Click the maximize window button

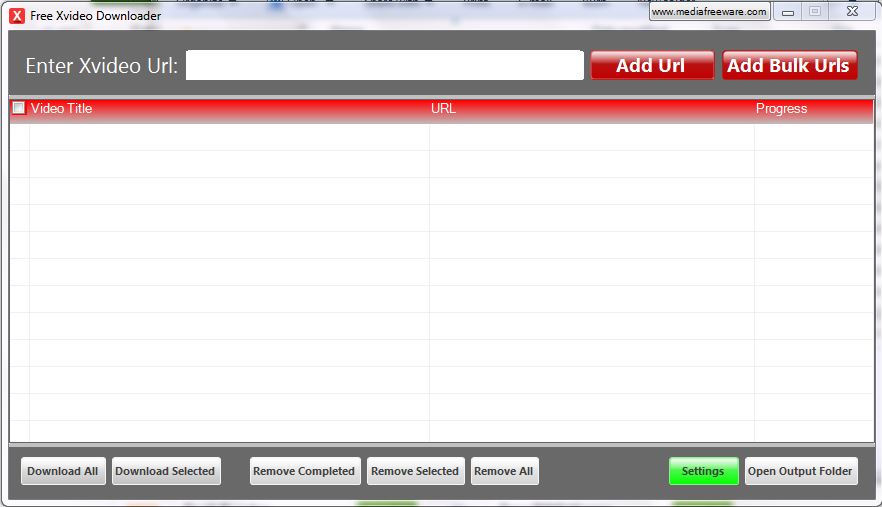815,12
